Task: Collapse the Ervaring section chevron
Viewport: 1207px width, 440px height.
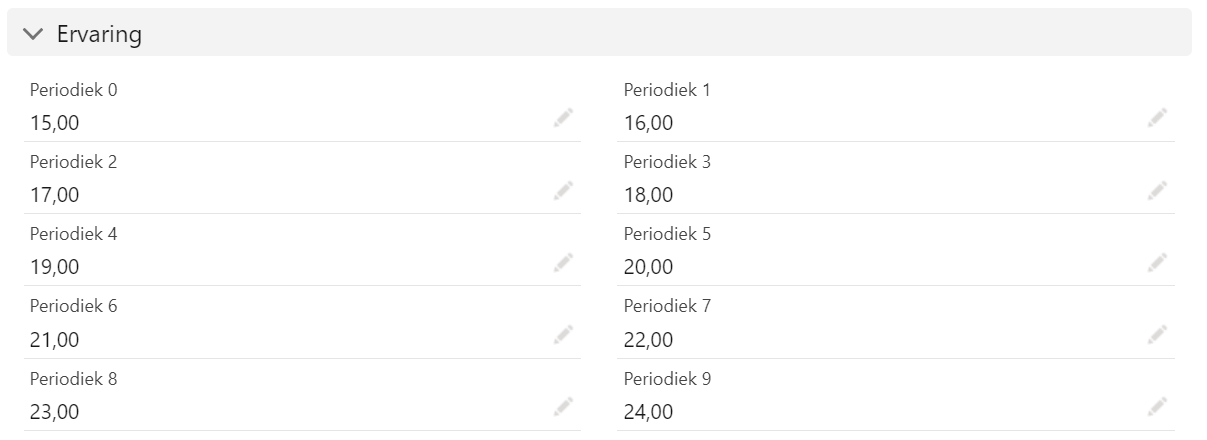Action: point(33,34)
